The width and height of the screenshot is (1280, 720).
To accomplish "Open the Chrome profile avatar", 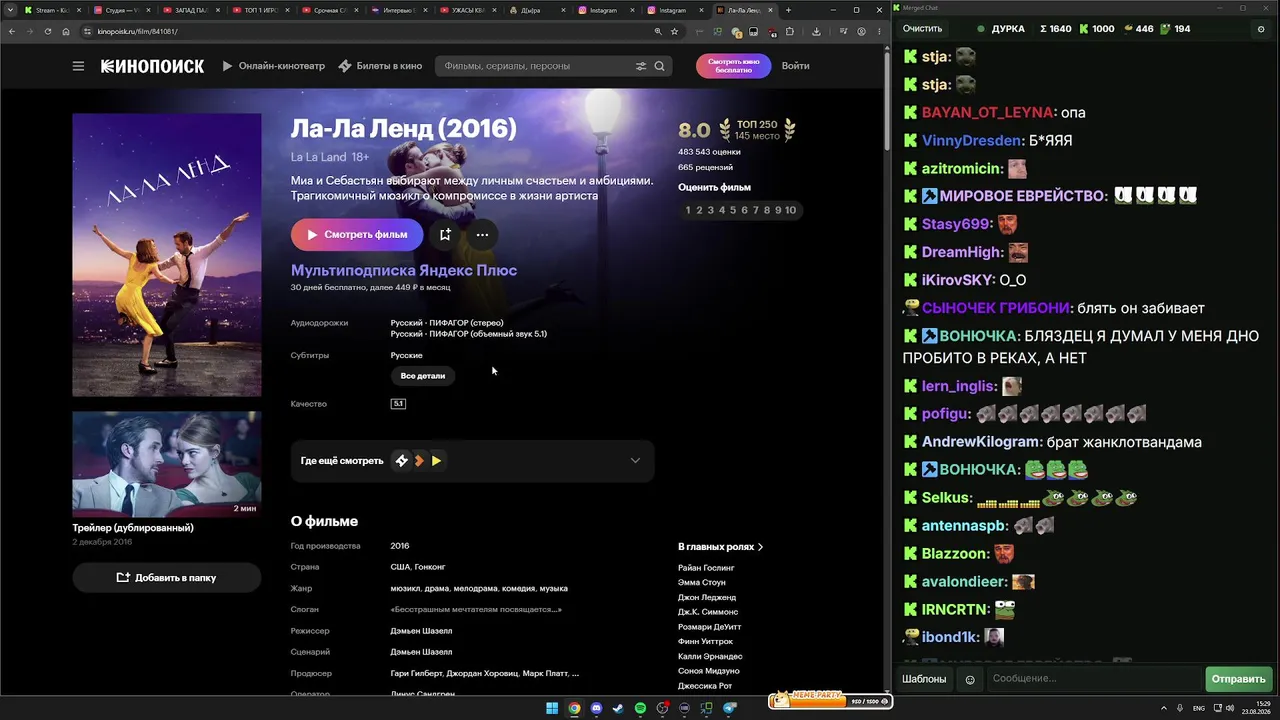I will pyautogui.click(x=861, y=31).
